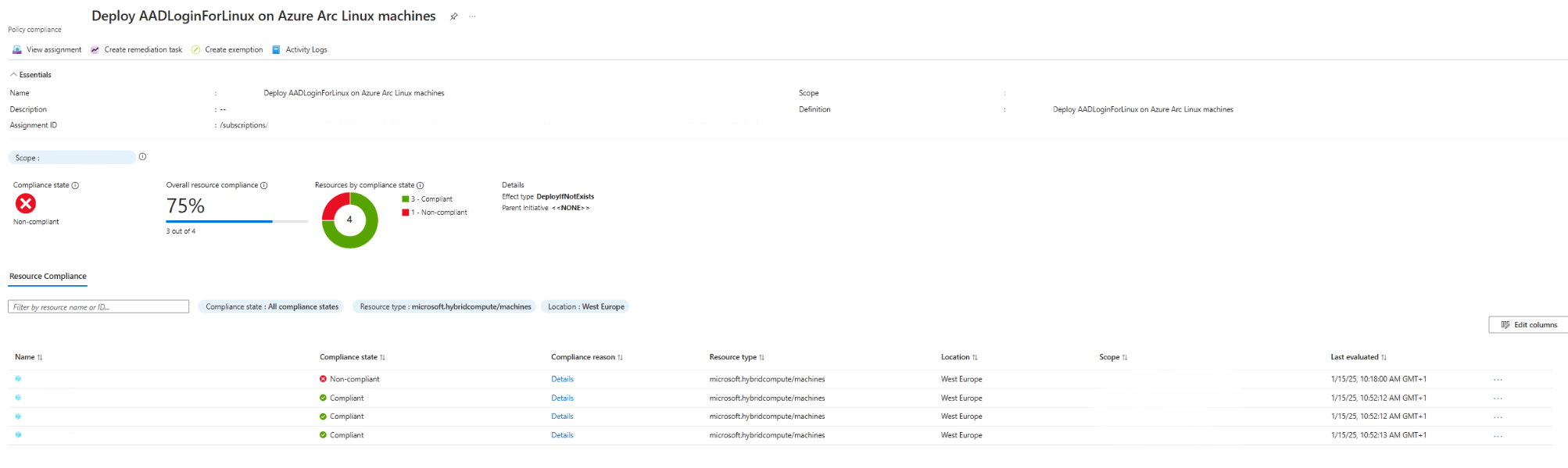1568x468 pixels.
Task: Open the Resource type filter
Action: (x=445, y=307)
